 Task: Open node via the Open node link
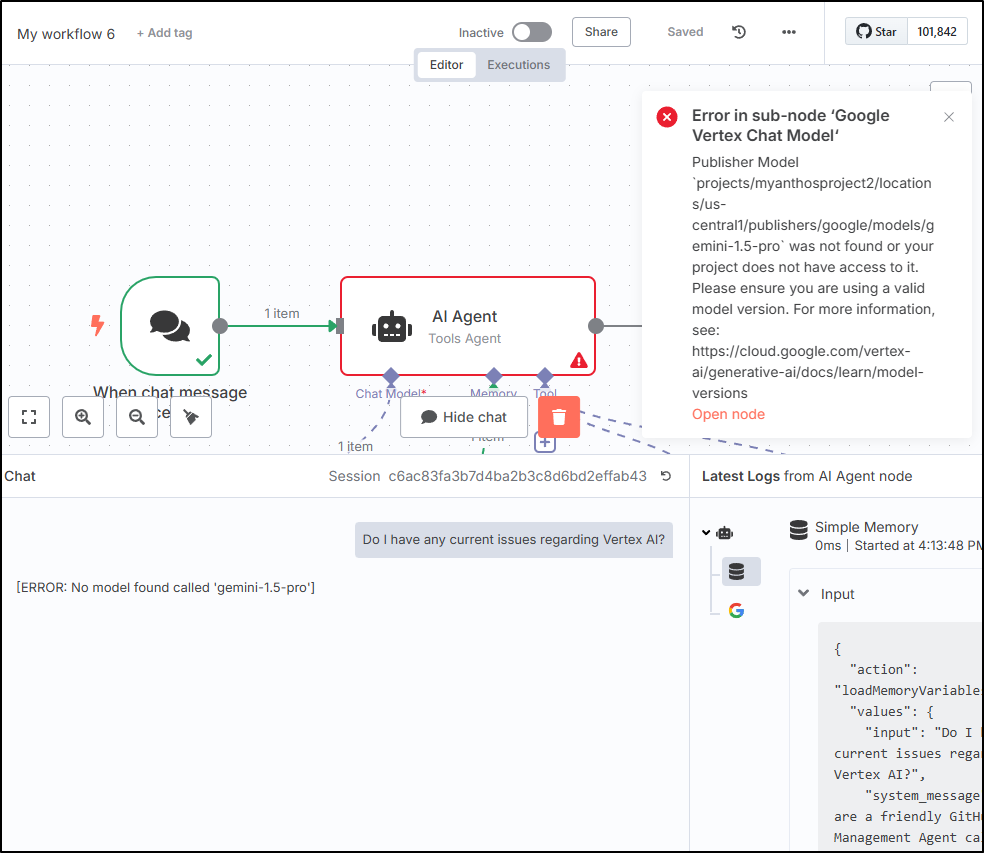(x=728, y=414)
